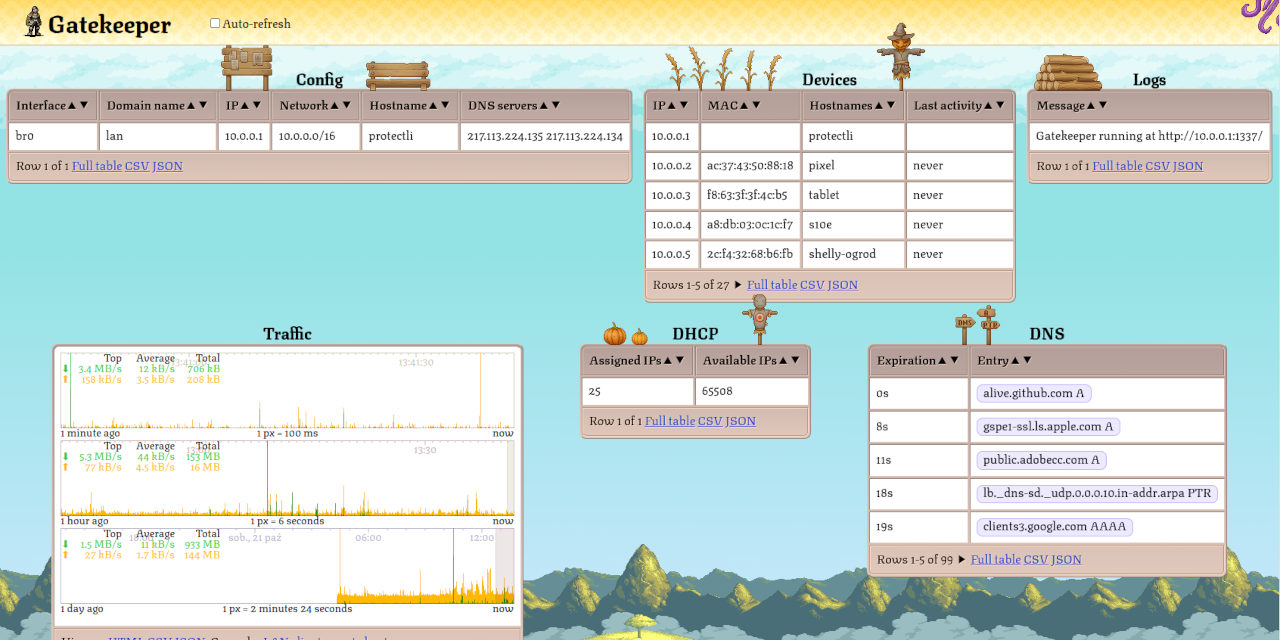Sort Last activity ascending
1280x640 pixels.
988,105
